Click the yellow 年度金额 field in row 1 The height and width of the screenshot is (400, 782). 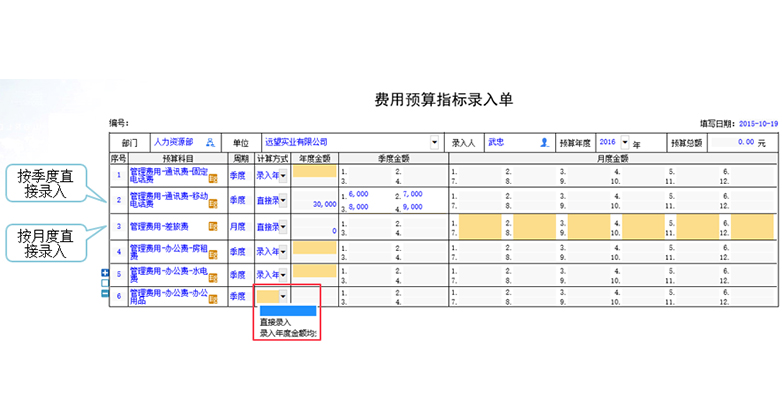pyautogui.click(x=315, y=171)
